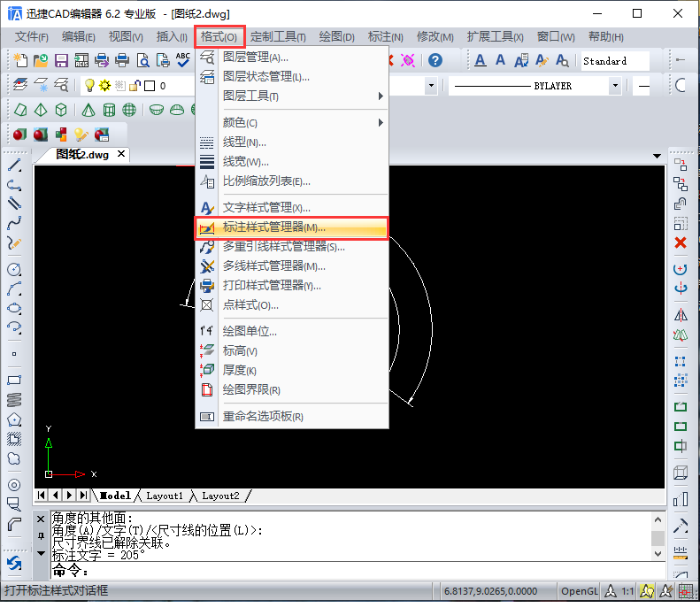Open Print Preview magnifier icon
The height and width of the screenshot is (602, 700).
coord(143,60)
